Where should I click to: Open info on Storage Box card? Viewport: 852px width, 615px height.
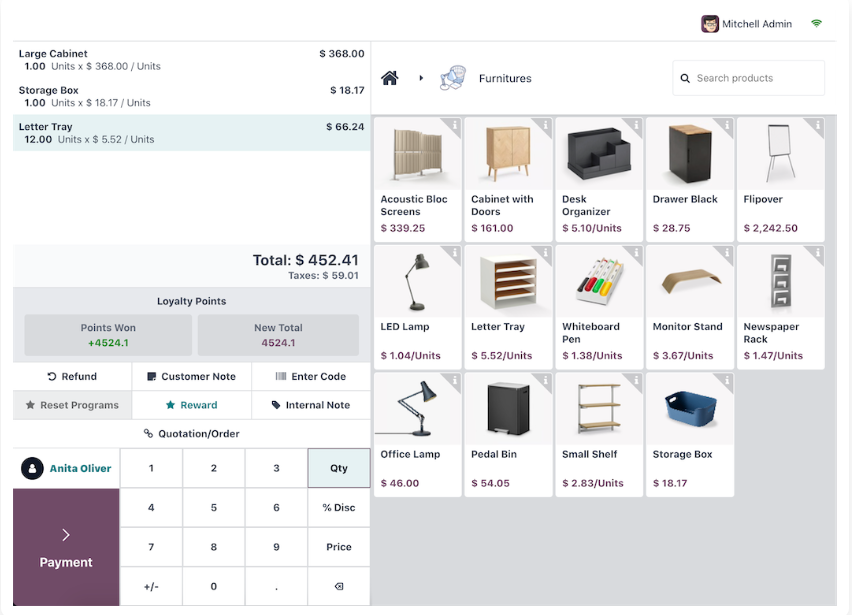point(726,380)
